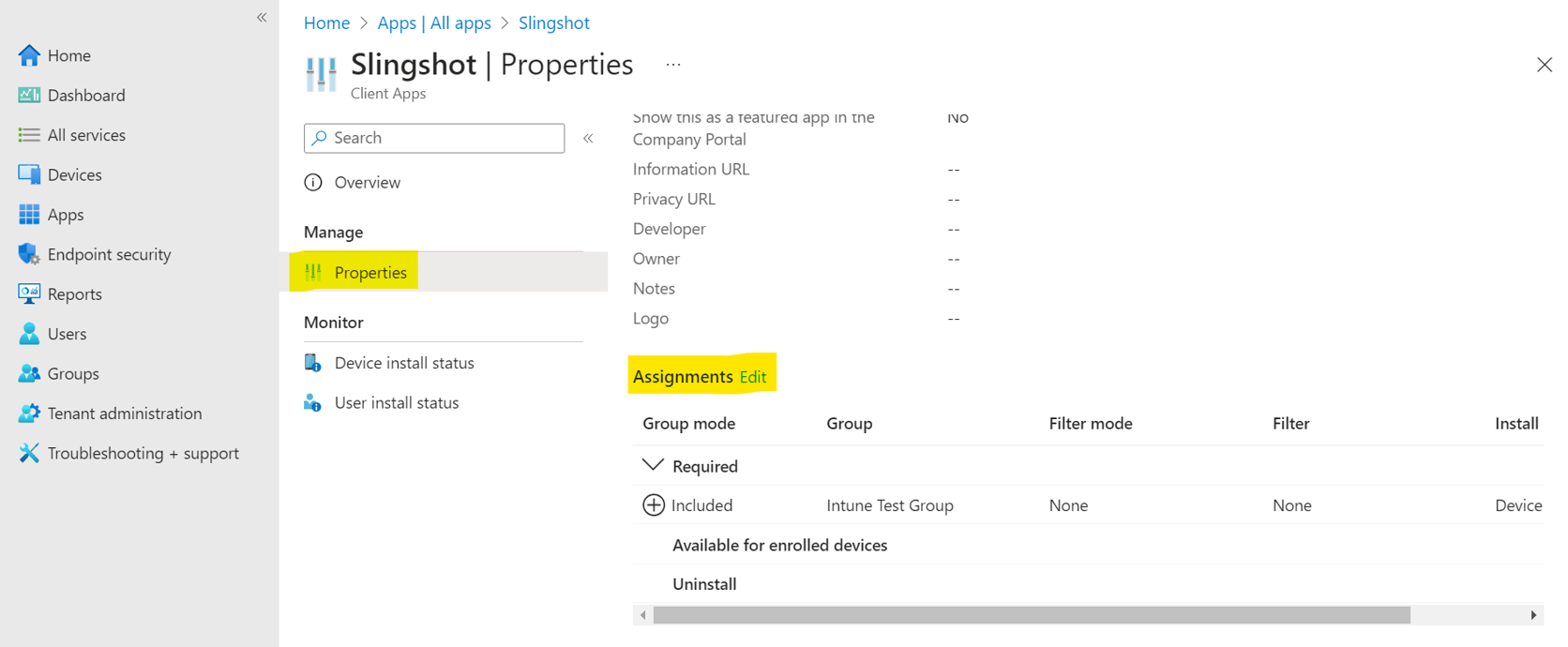
Task: Click the Notes property label
Action: 654,289
